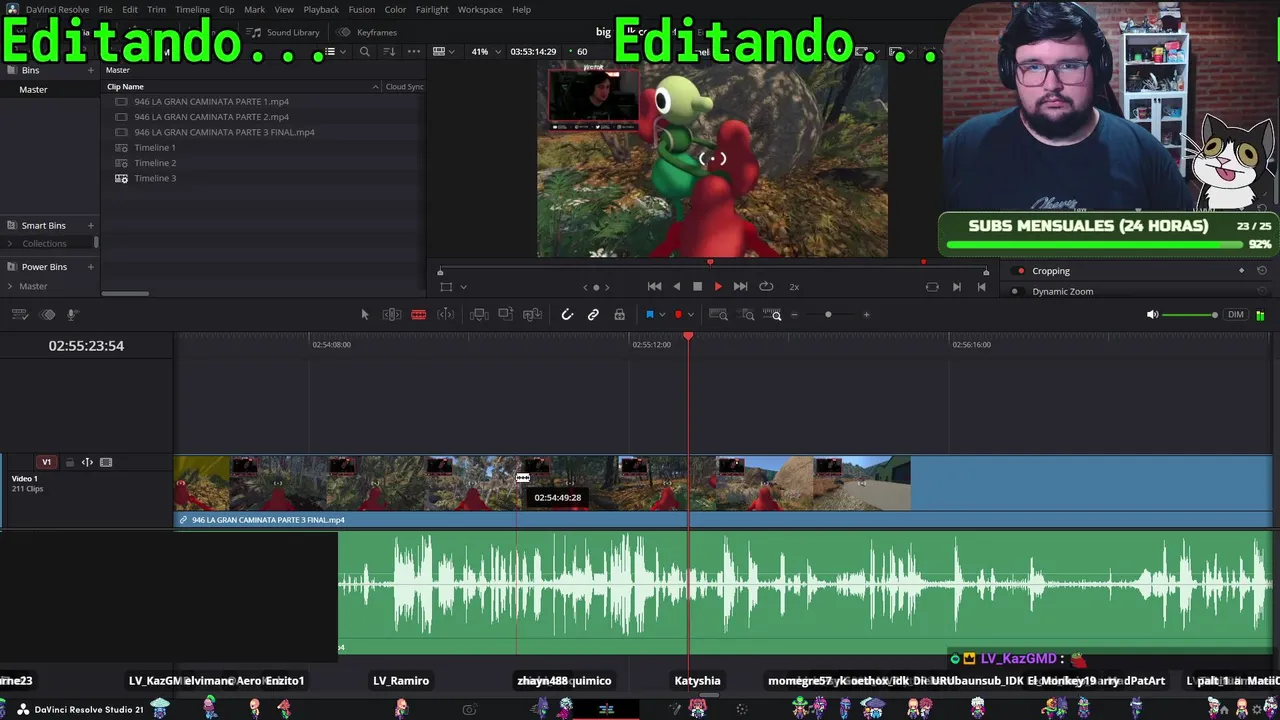Adjust the timeline zoom slider handle
This screenshot has height=720, width=1280.
tap(828, 315)
